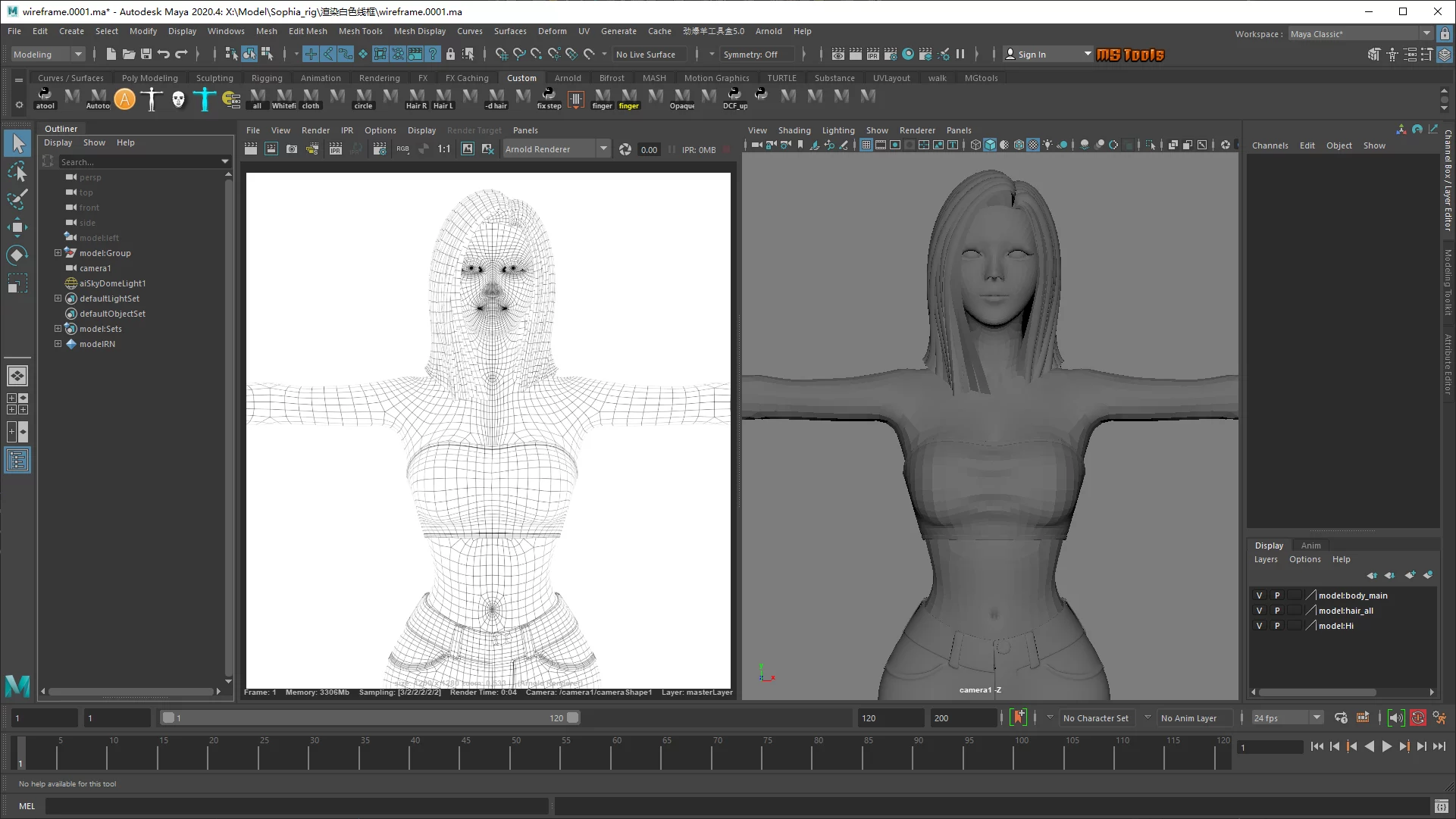This screenshot has height=819, width=1456.
Task: Toggle the viewport Smooth Shade All cube
Action: [x=990, y=145]
